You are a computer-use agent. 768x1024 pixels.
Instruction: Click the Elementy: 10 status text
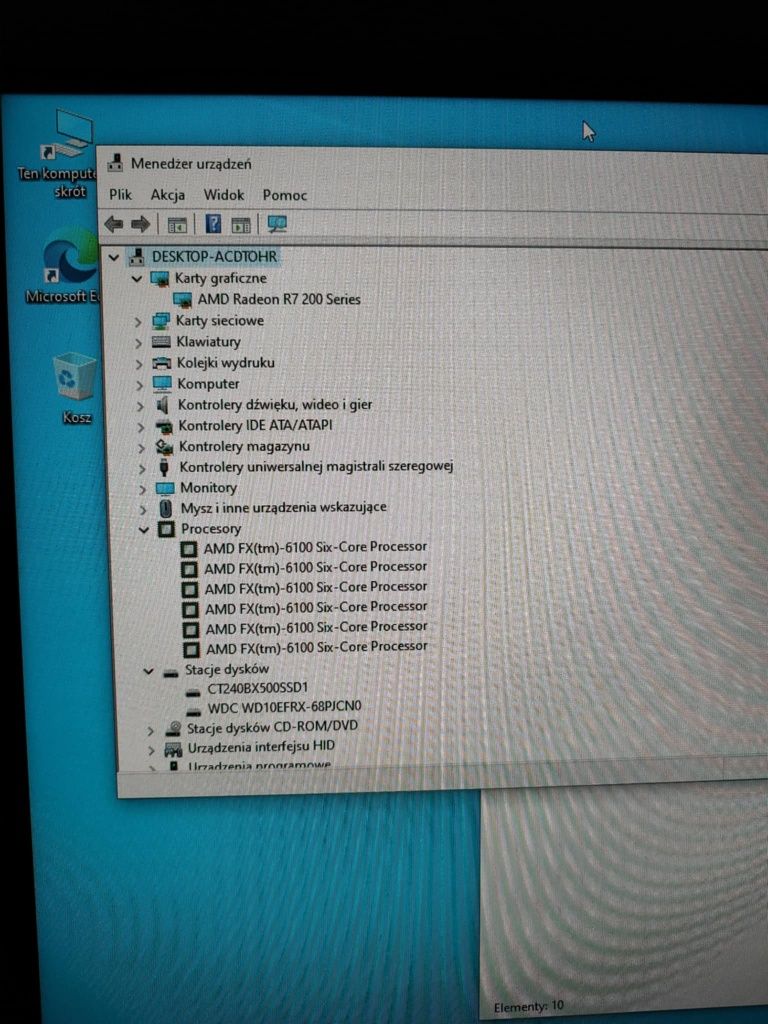click(528, 1006)
